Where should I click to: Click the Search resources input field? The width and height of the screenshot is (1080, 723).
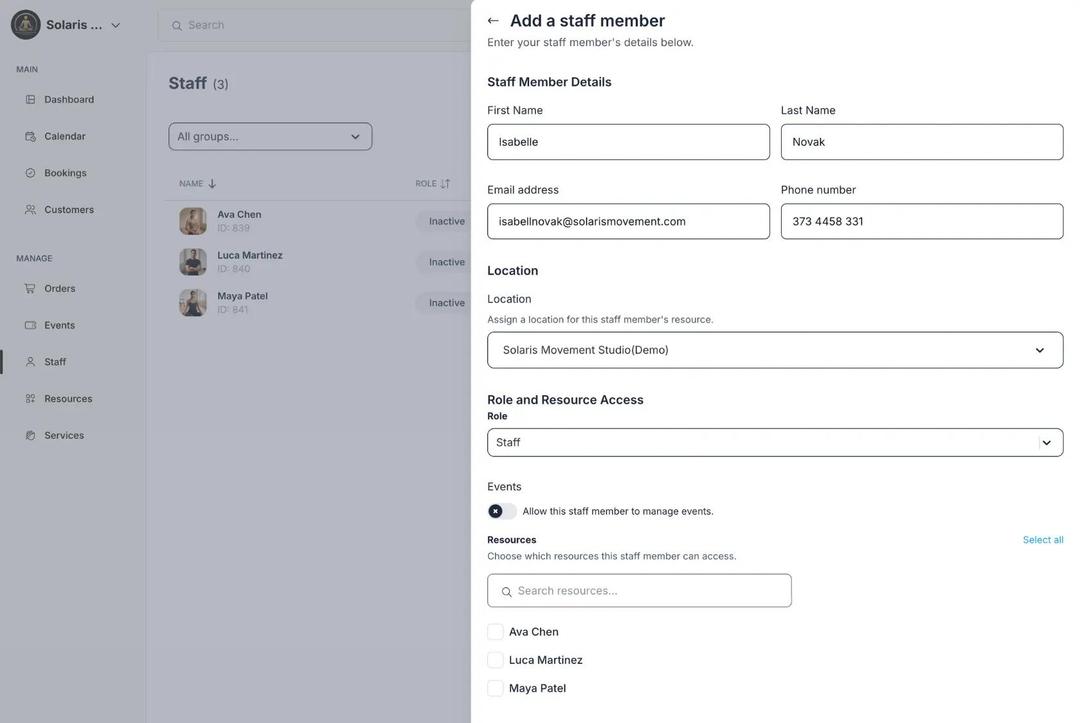650,591
